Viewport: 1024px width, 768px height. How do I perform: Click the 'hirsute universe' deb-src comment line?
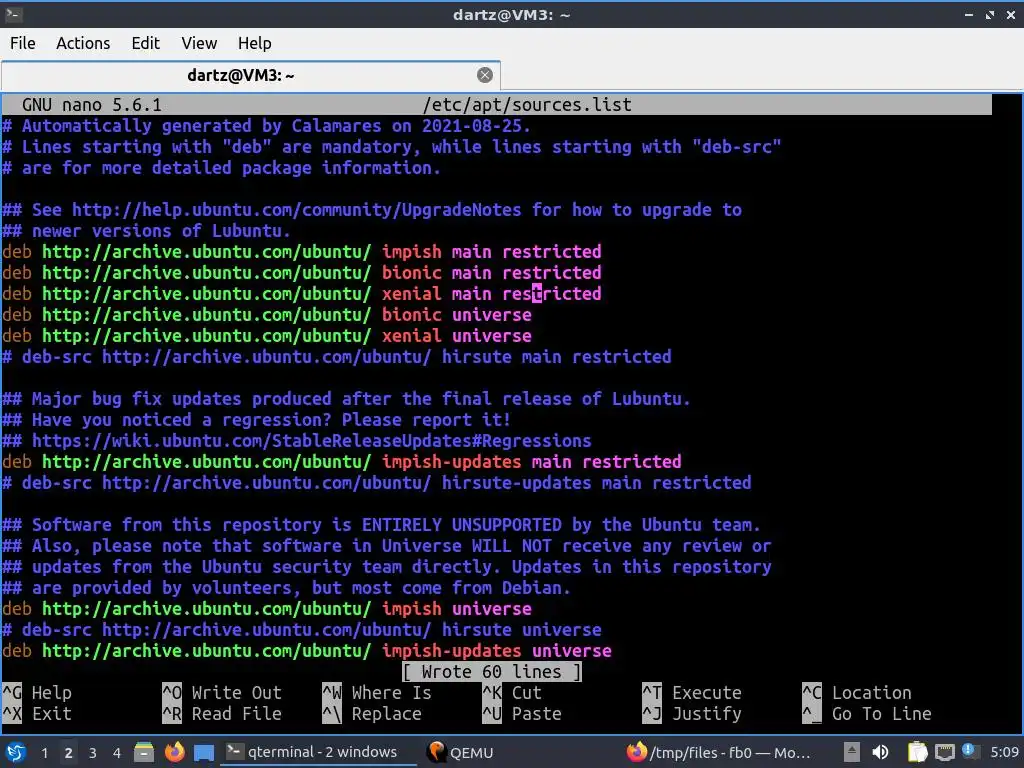(302, 629)
